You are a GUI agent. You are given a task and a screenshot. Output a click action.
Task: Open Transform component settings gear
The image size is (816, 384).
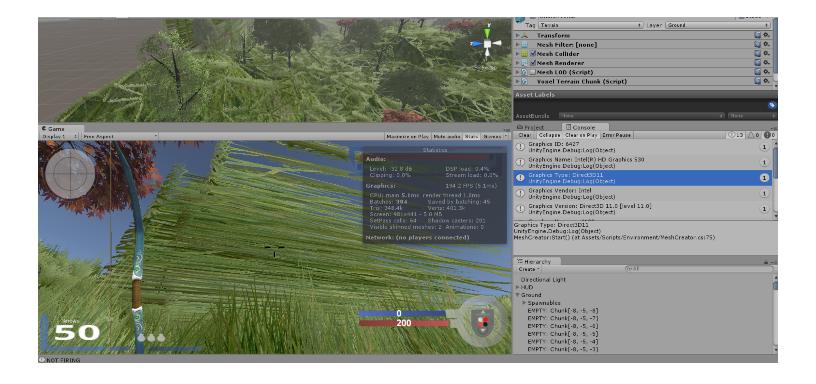766,35
